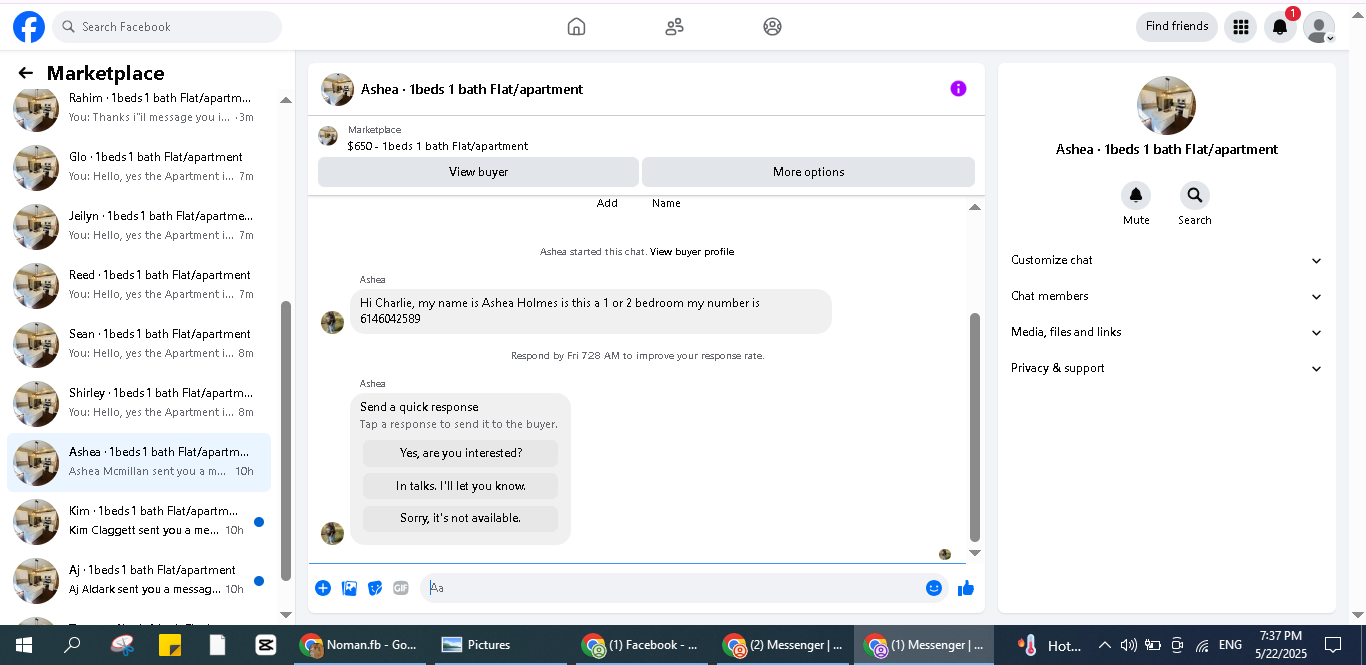This screenshot has width=1366, height=665.
Task: Open Windows Start menu
Action: pyautogui.click(x=23, y=645)
